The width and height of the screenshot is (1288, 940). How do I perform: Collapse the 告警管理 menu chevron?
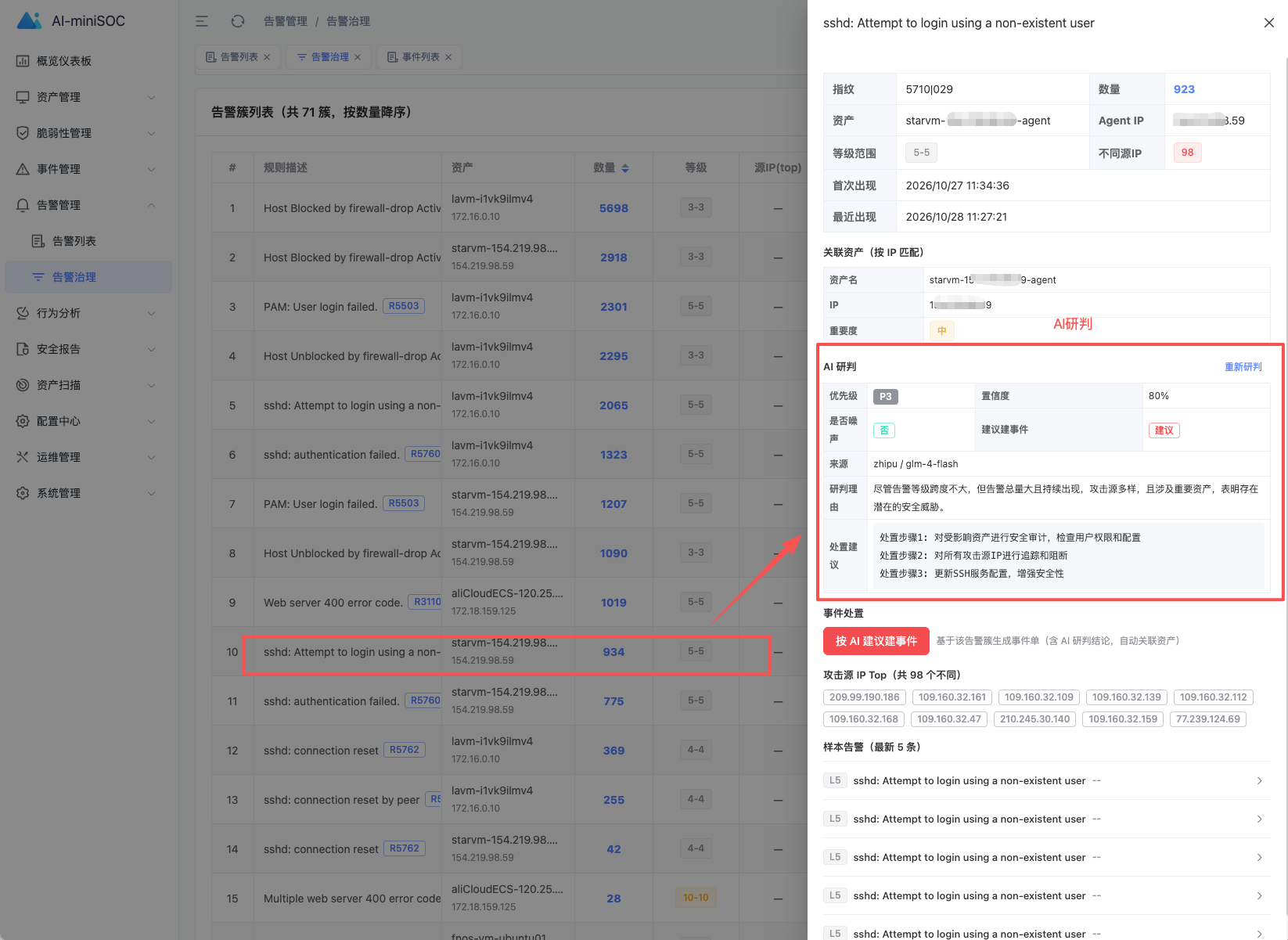click(x=152, y=205)
